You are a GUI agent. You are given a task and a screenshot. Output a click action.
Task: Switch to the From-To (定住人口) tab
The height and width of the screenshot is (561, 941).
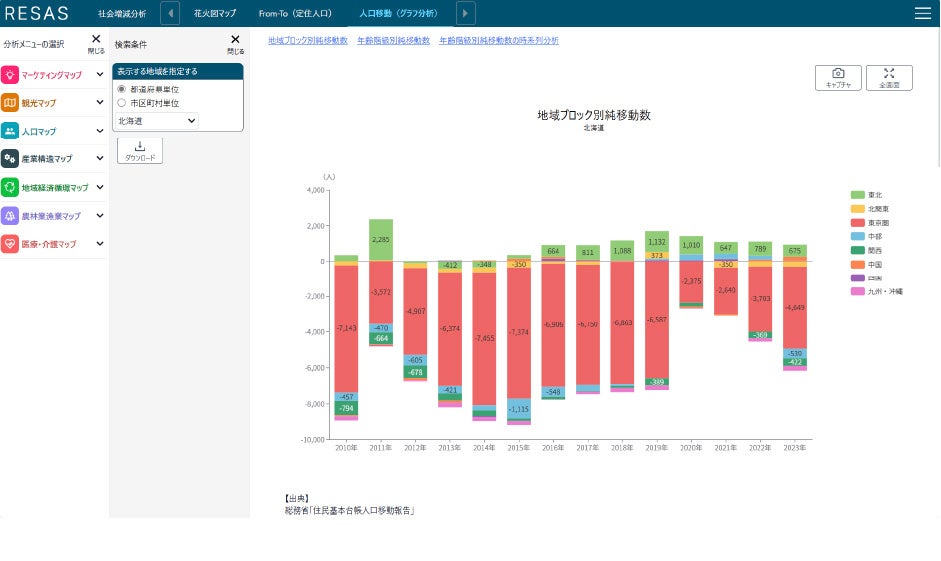(x=295, y=13)
